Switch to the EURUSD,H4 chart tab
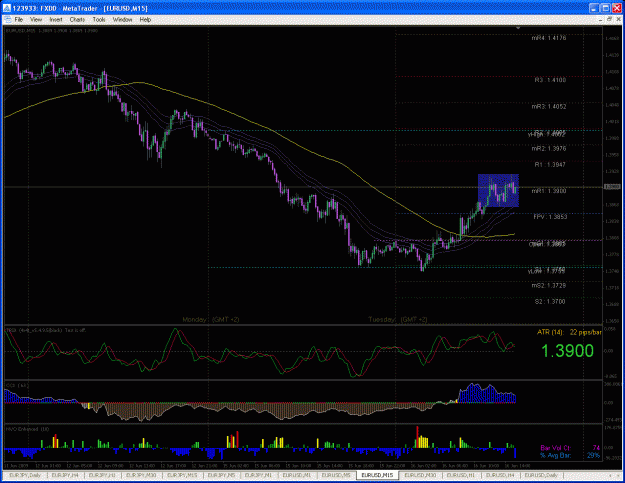625x483 pixels. [500, 475]
